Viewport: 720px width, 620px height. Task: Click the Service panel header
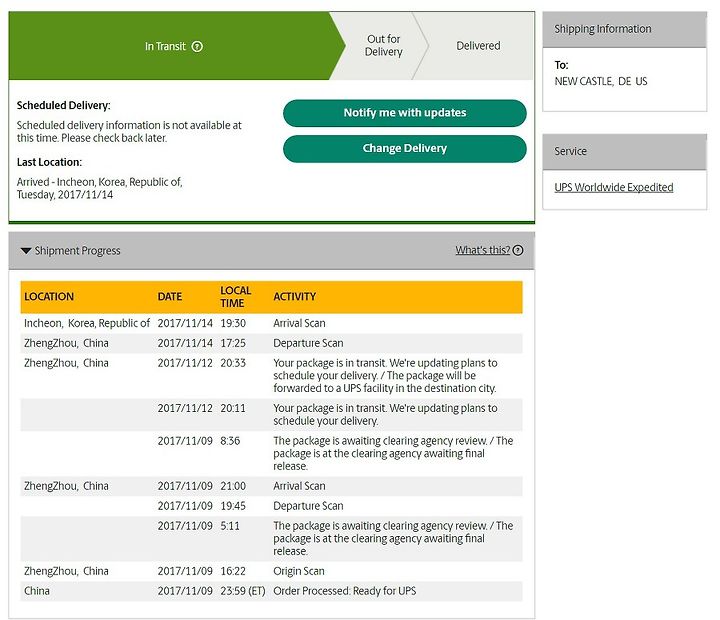624,152
